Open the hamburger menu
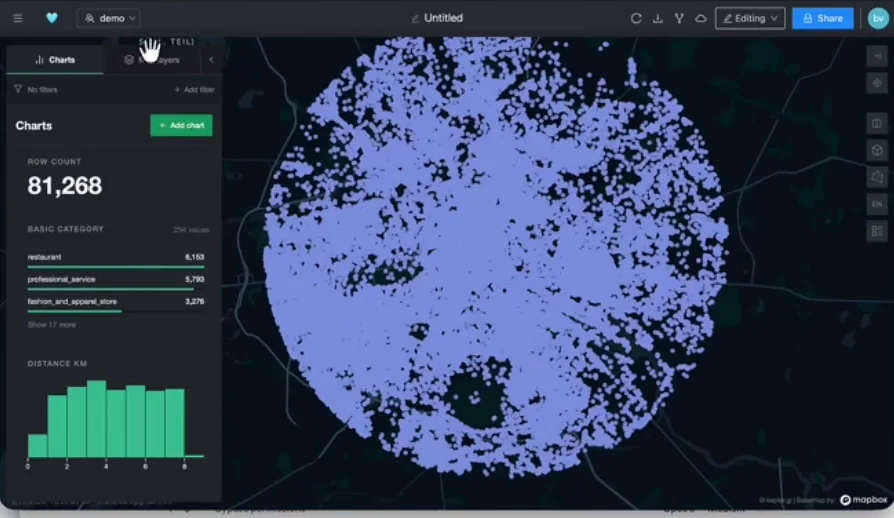Screen dimensions: 894x518 (x=18, y=18)
